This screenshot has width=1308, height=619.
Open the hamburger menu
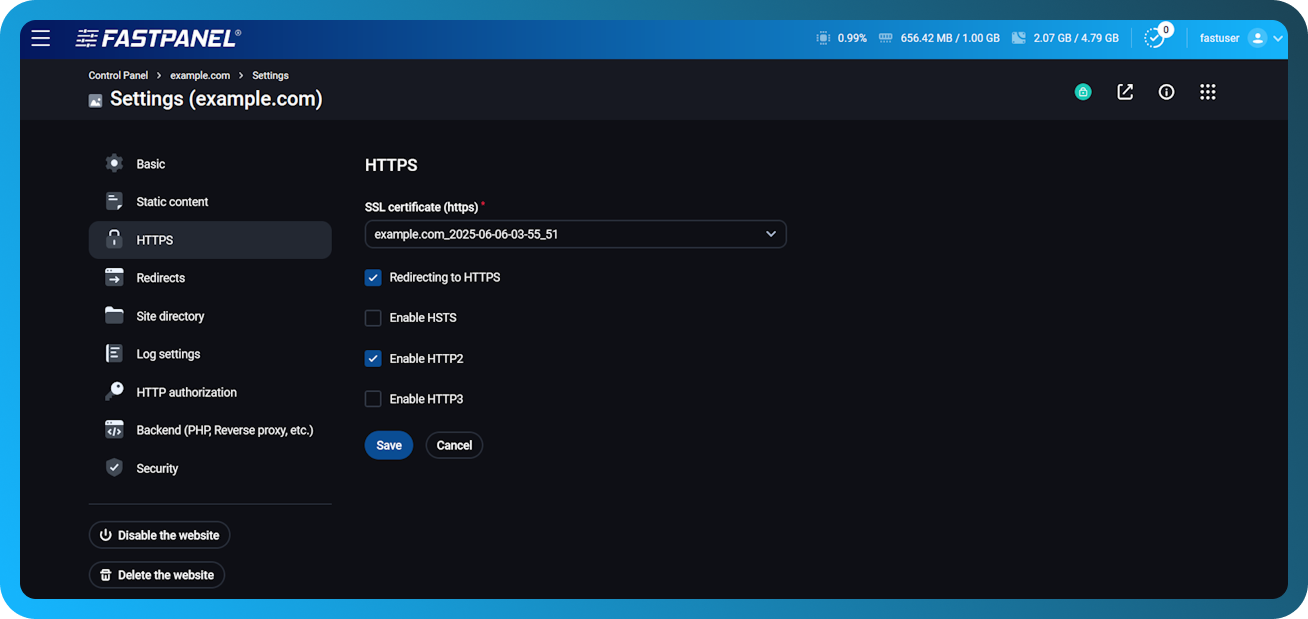tap(40, 38)
